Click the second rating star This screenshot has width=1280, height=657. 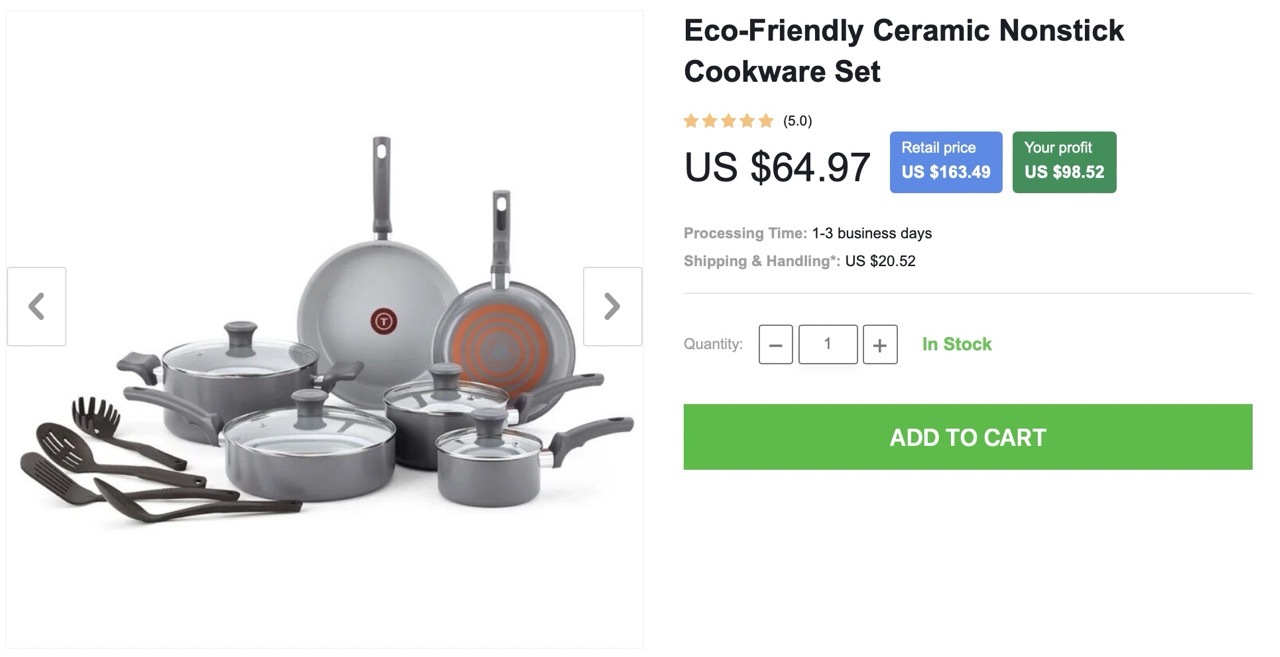tap(710, 121)
